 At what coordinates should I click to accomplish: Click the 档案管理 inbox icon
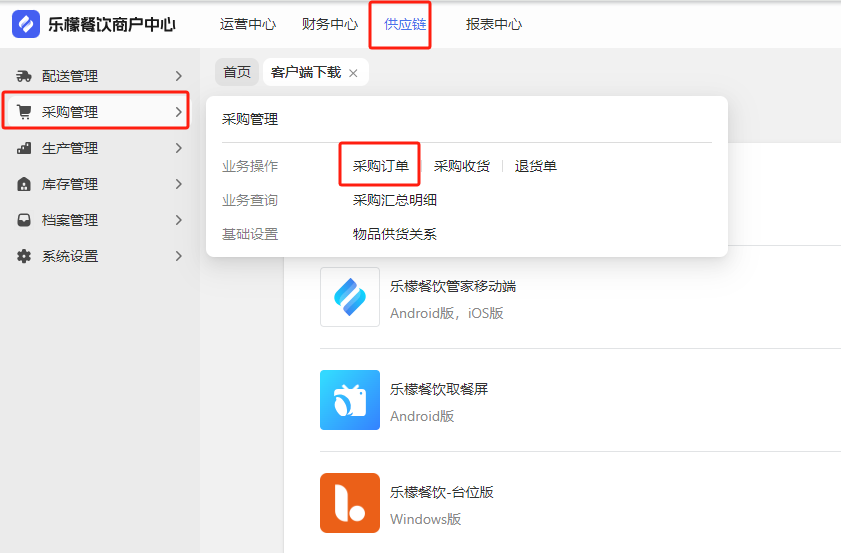[24, 220]
